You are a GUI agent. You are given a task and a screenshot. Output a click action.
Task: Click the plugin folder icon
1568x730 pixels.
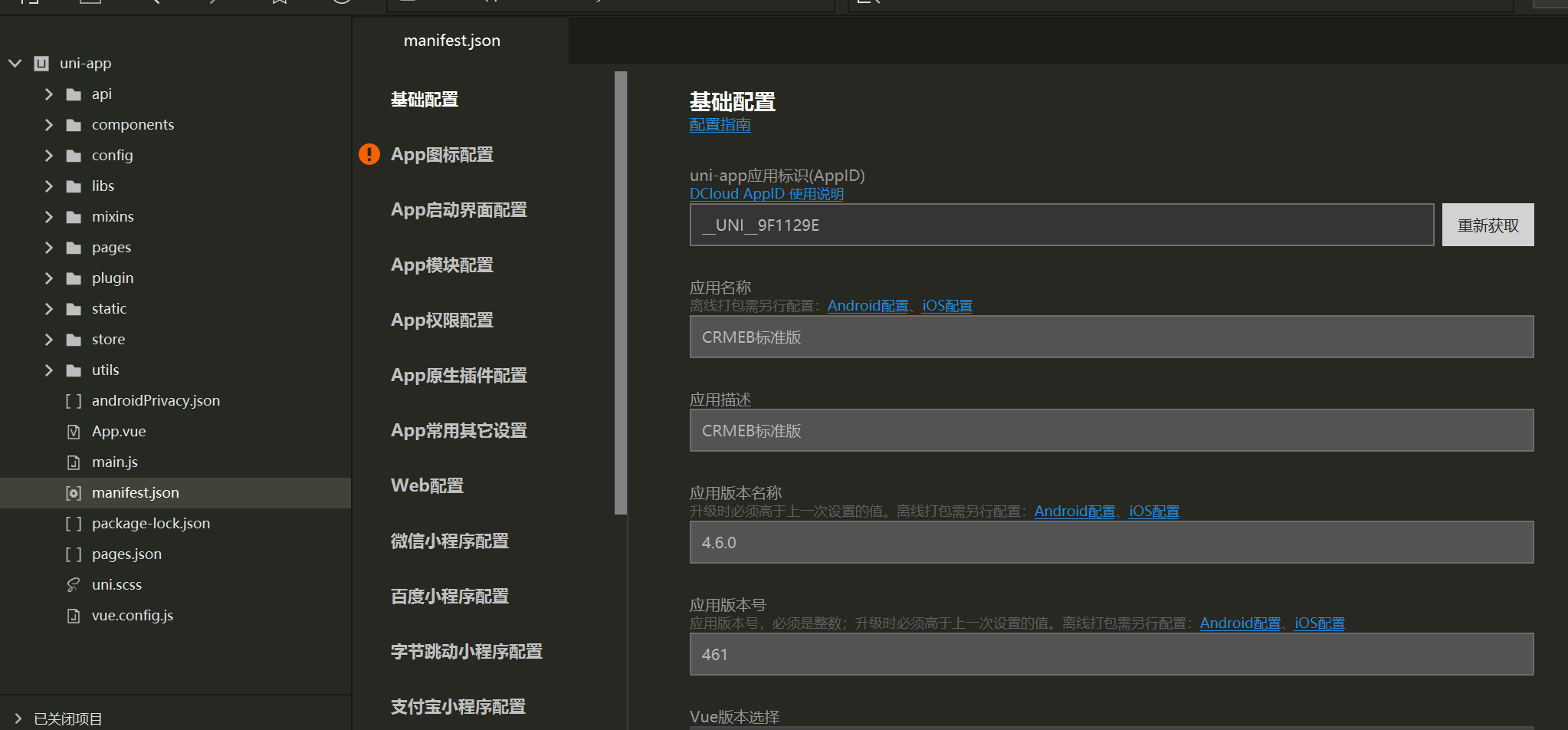[74, 278]
